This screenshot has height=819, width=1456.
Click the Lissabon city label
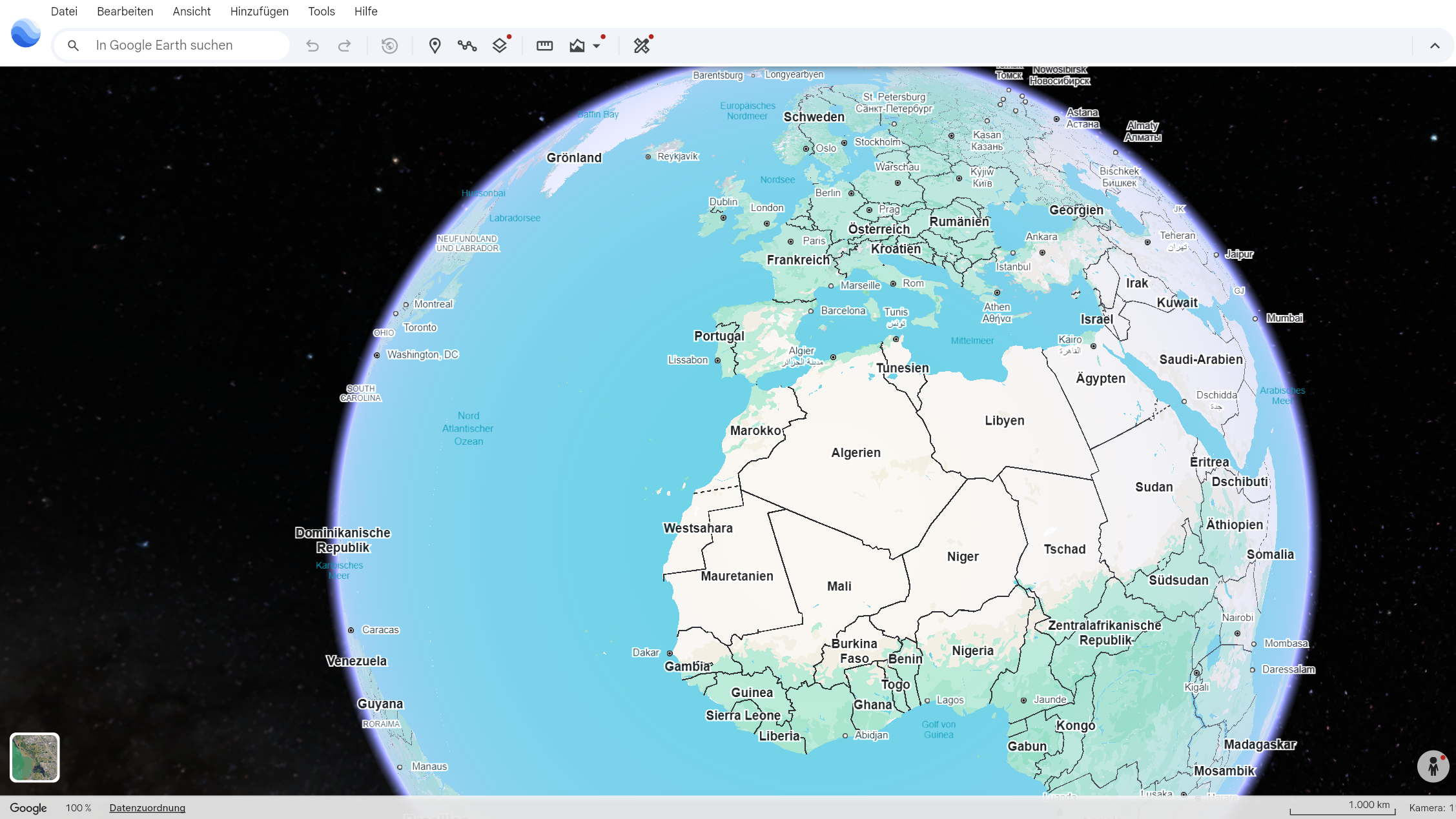point(688,360)
